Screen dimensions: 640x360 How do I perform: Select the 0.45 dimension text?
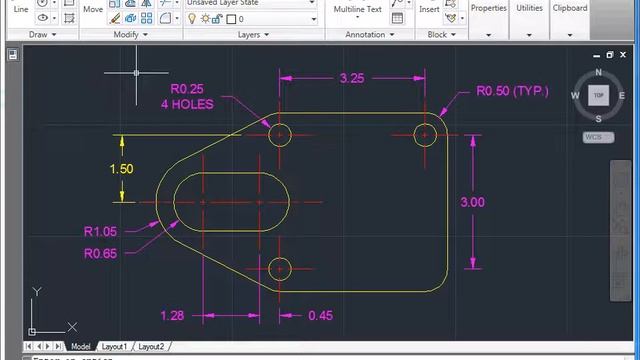[x=320, y=316]
